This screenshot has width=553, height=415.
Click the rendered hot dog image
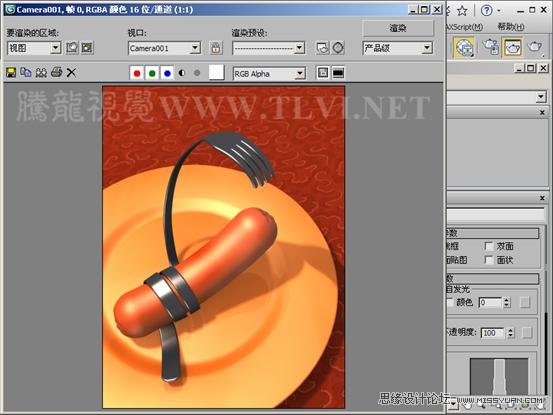[224, 247]
